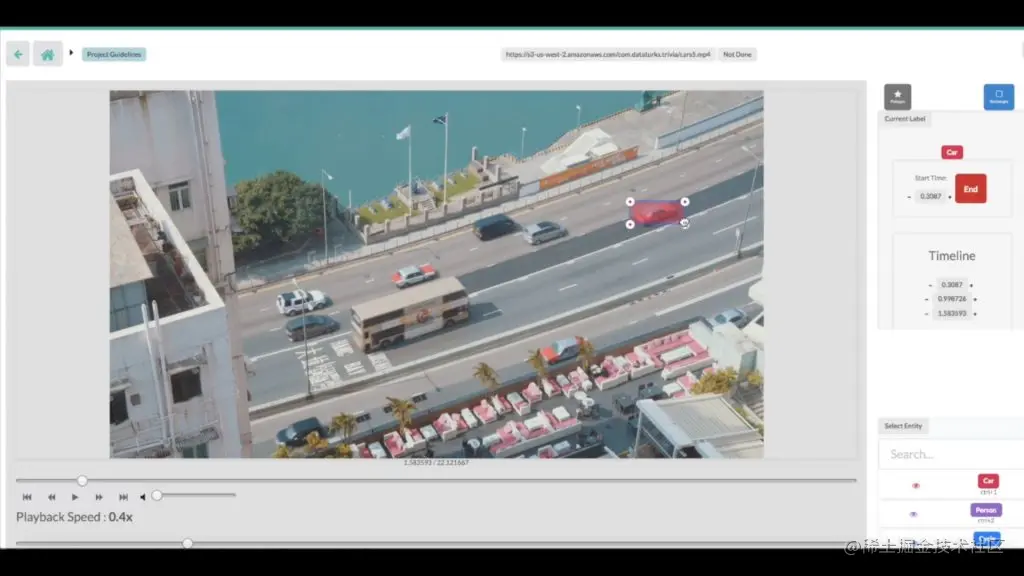The height and width of the screenshot is (576, 1024).
Task: Play the video
Action: point(75,497)
